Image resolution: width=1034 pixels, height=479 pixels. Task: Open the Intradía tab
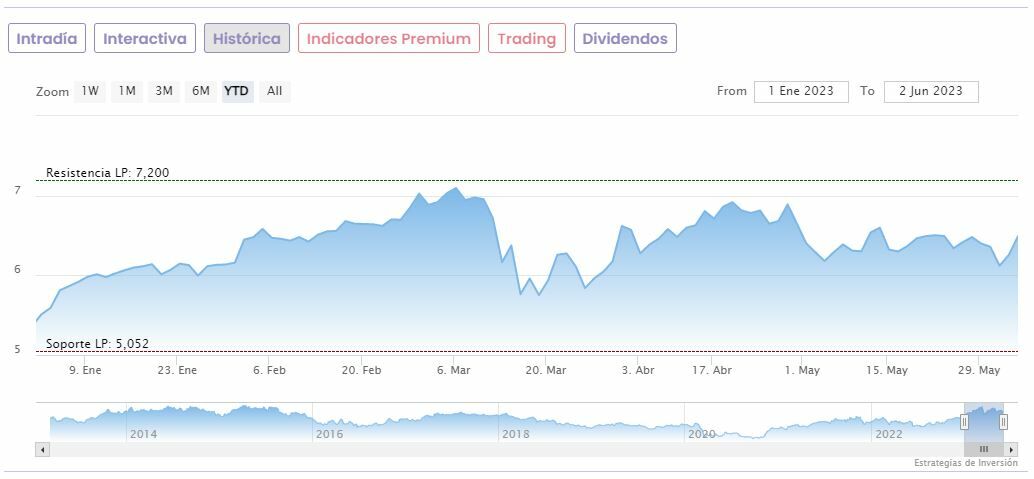tap(47, 39)
